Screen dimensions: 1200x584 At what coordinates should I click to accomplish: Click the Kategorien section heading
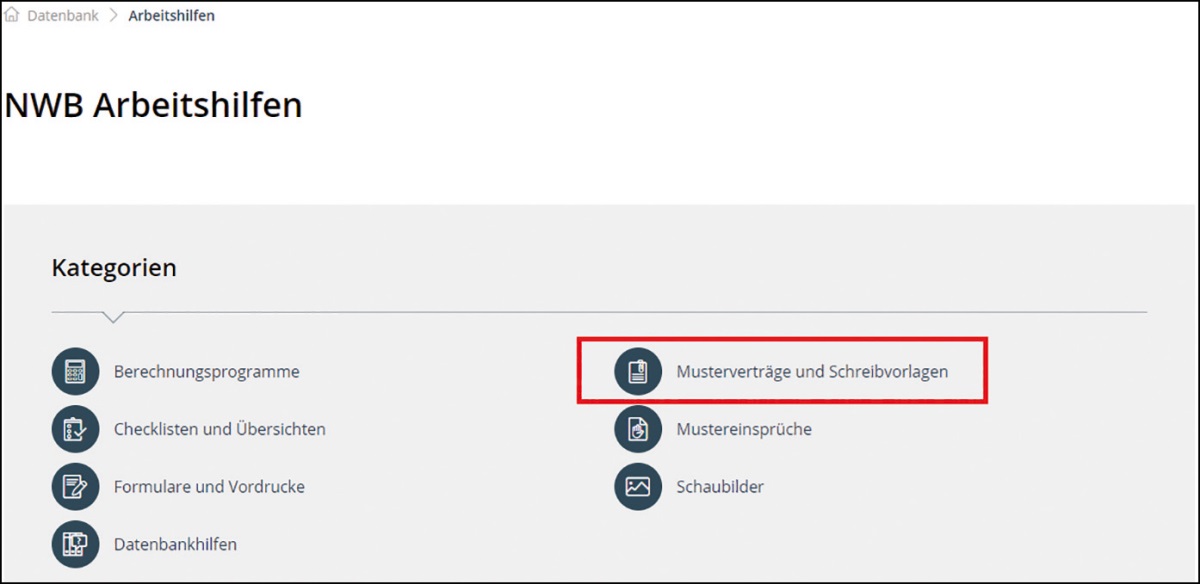(114, 268)
